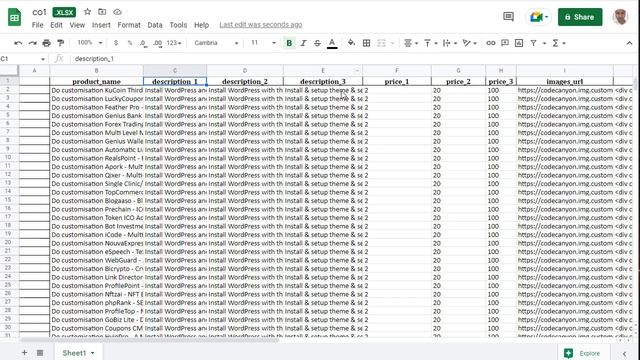The width and height of the screenshot is (640, 360).
Task: Click the XLSX file type badge
Action: (64, 12)
